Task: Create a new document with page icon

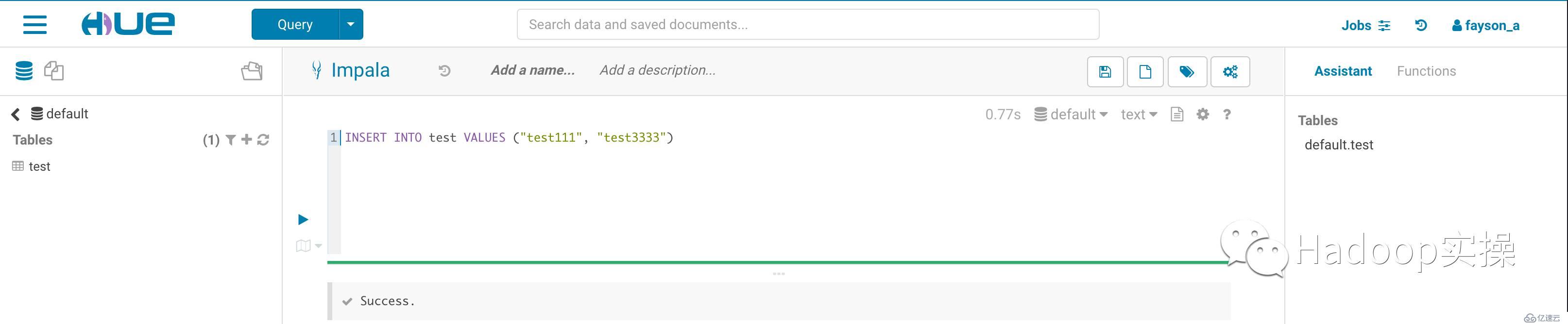Action: 1145,72
